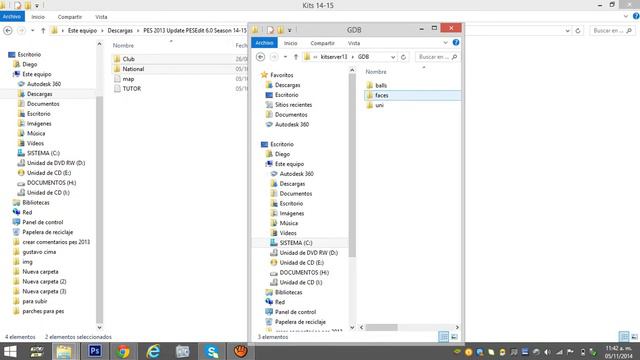
Task: Open recent locations dropdown in Kits window
Action: pos(32,31)
